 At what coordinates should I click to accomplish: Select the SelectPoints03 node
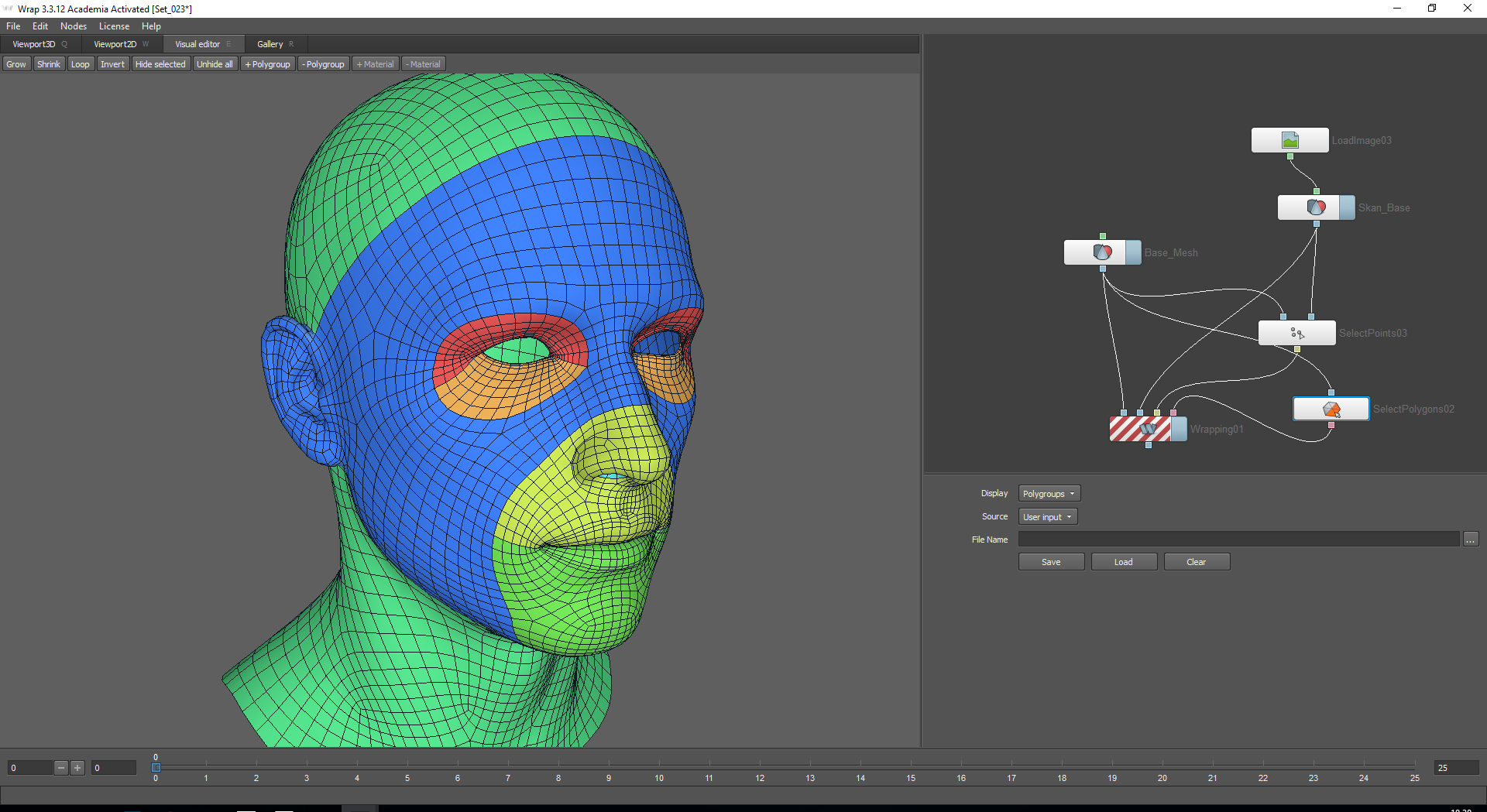pyautogui.click(x=1296, y=333)
